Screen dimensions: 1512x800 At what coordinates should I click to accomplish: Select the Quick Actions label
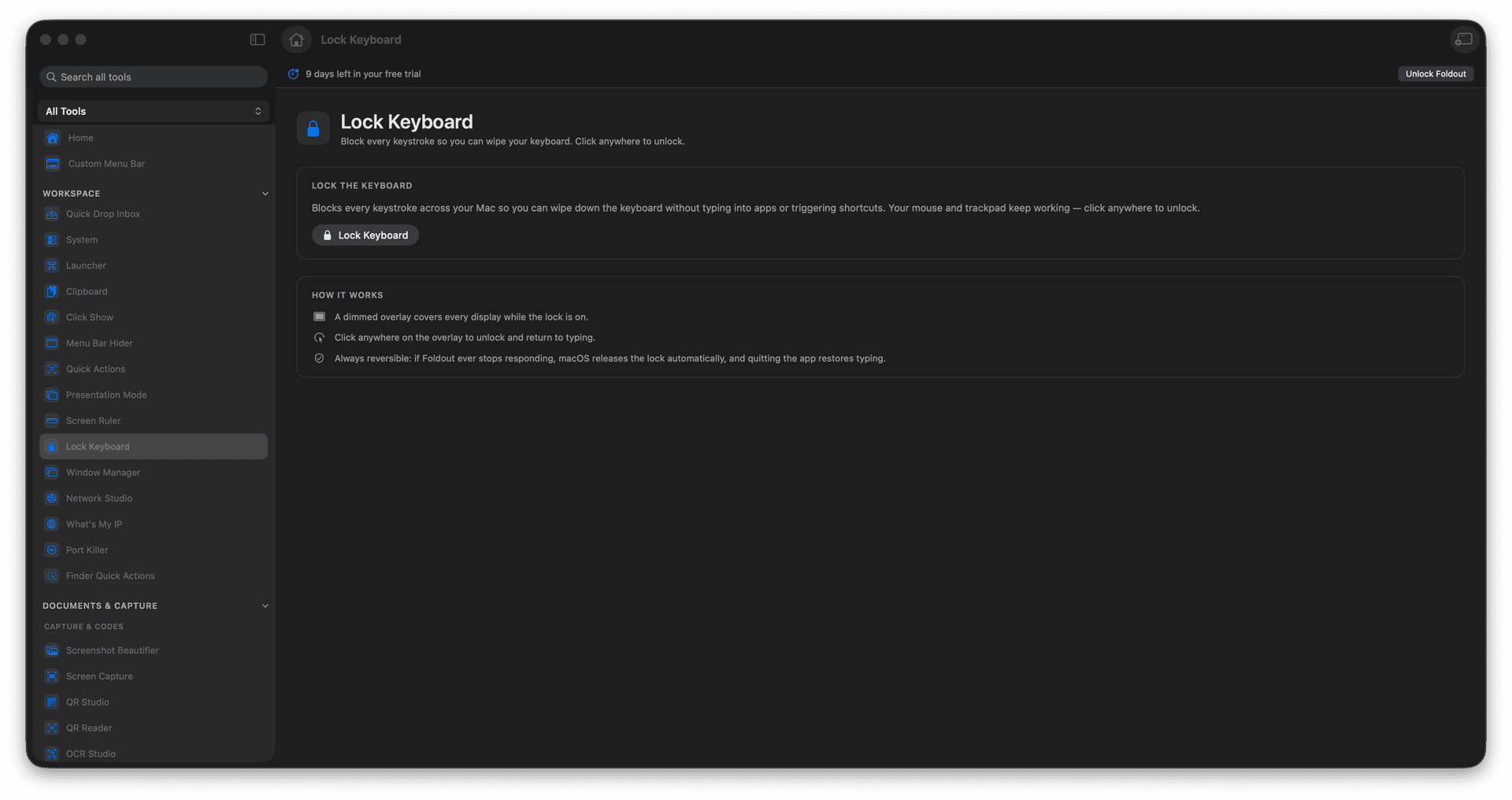point(95,369)
